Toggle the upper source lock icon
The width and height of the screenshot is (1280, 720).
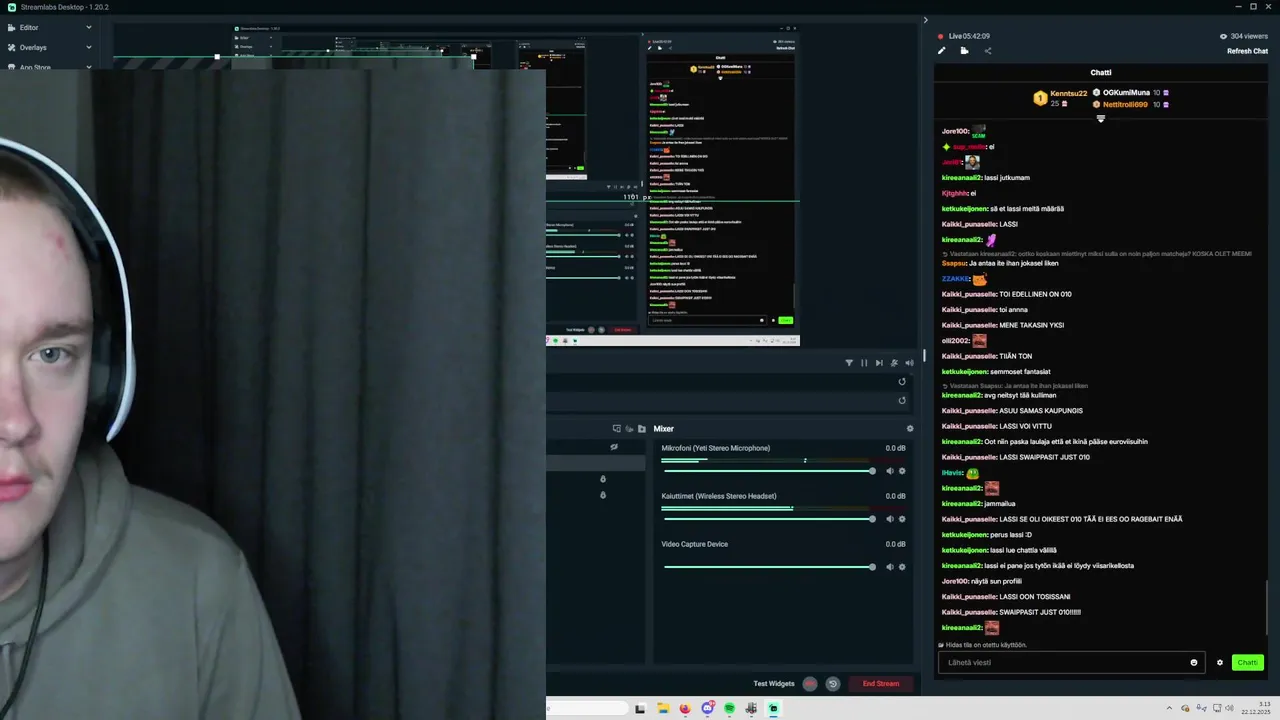pyautogui.click(x=603, y=479)
